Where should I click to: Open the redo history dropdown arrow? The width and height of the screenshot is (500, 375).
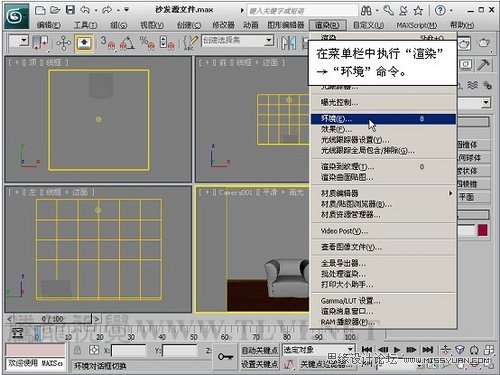117,10
